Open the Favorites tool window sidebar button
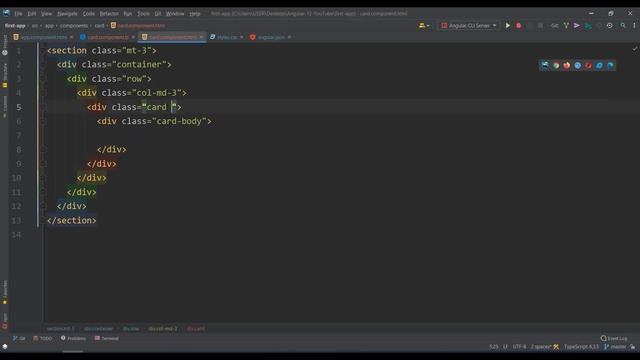 tap(5, 292)
